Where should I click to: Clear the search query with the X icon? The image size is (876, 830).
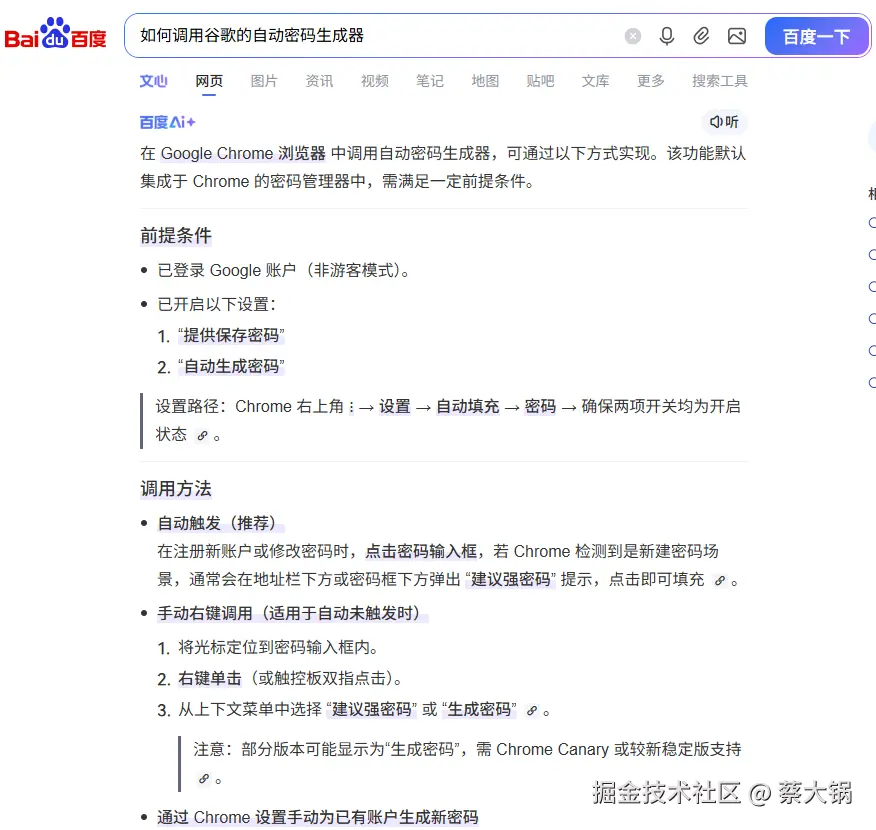click(632, 36)
